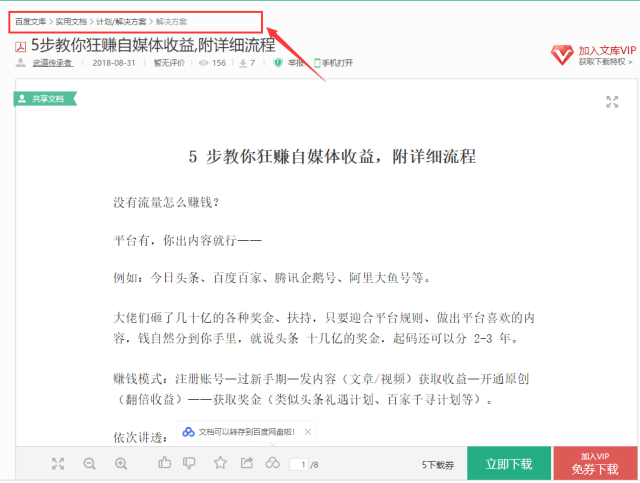Open the uploader's profile link
This screenshot has height=483, width=640.
coord(53,63)
